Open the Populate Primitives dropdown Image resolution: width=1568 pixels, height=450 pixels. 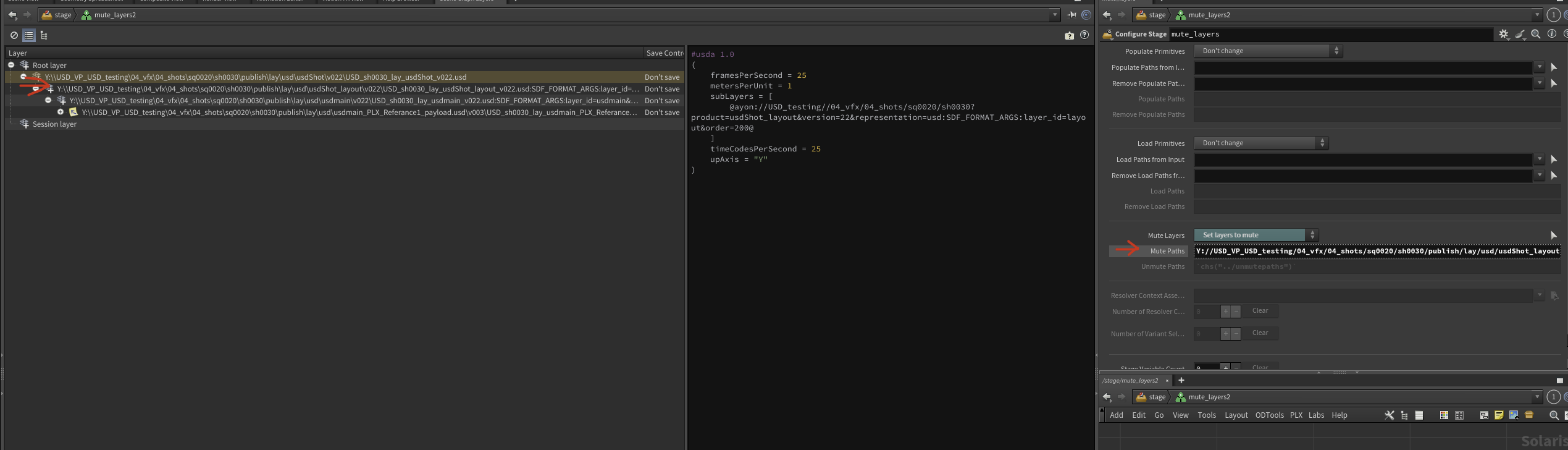pos(1267,51)
